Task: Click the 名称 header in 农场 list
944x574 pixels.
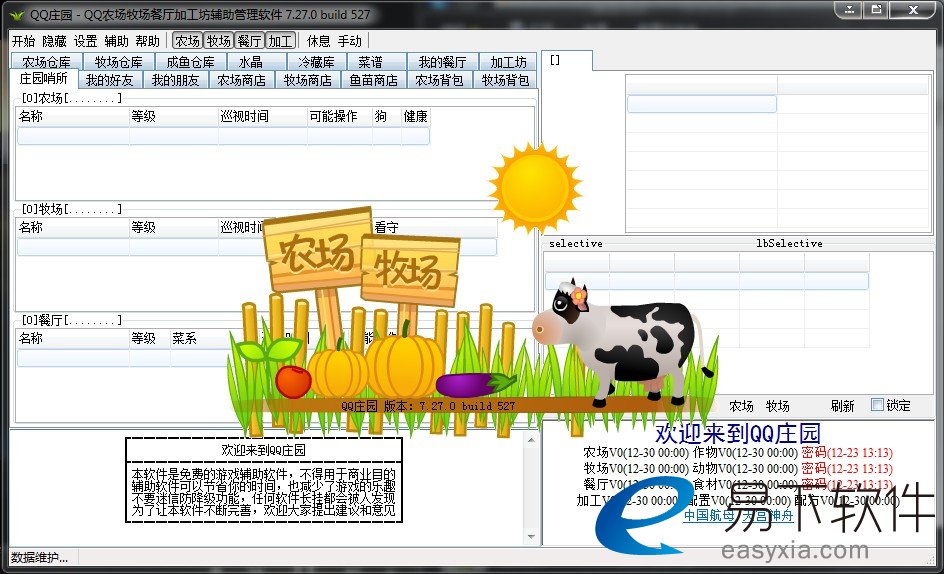Action: click(73, 116)
